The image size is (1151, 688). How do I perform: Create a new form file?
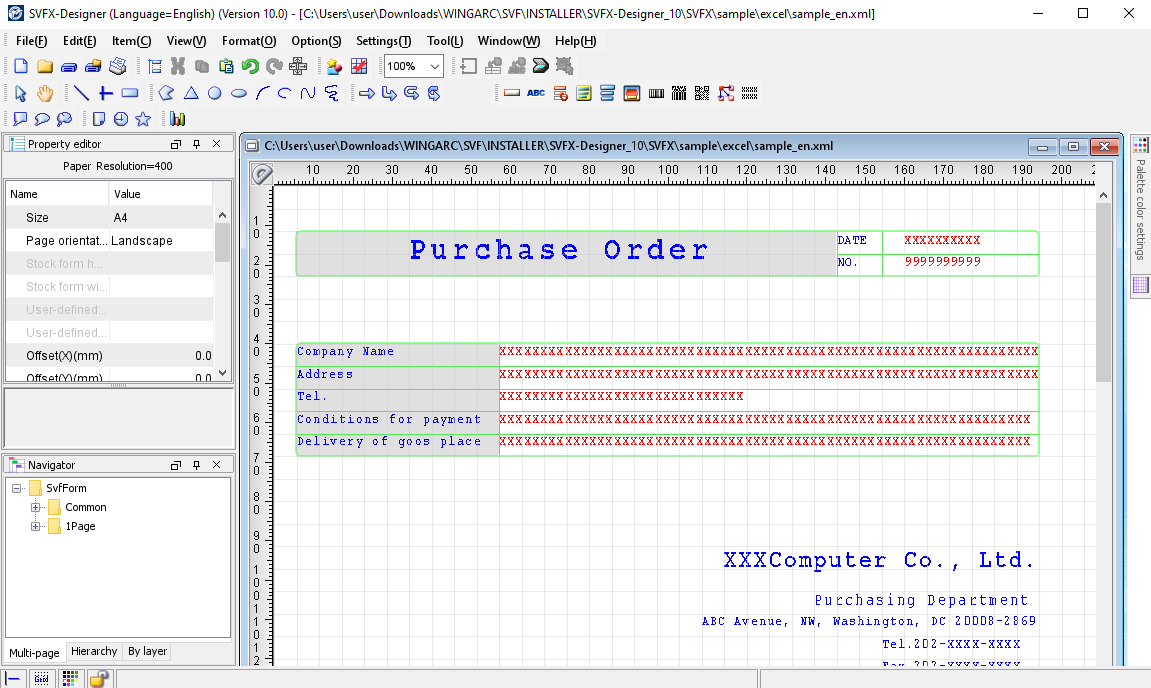21,66
